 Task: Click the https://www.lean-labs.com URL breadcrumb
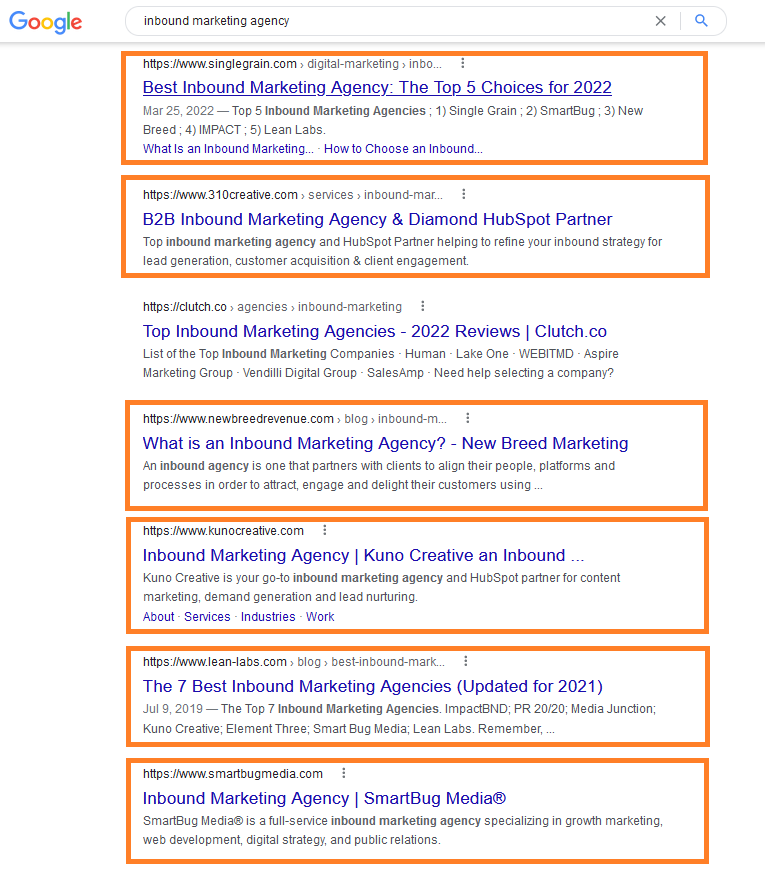pyautogui.click(x=294, y=661)
